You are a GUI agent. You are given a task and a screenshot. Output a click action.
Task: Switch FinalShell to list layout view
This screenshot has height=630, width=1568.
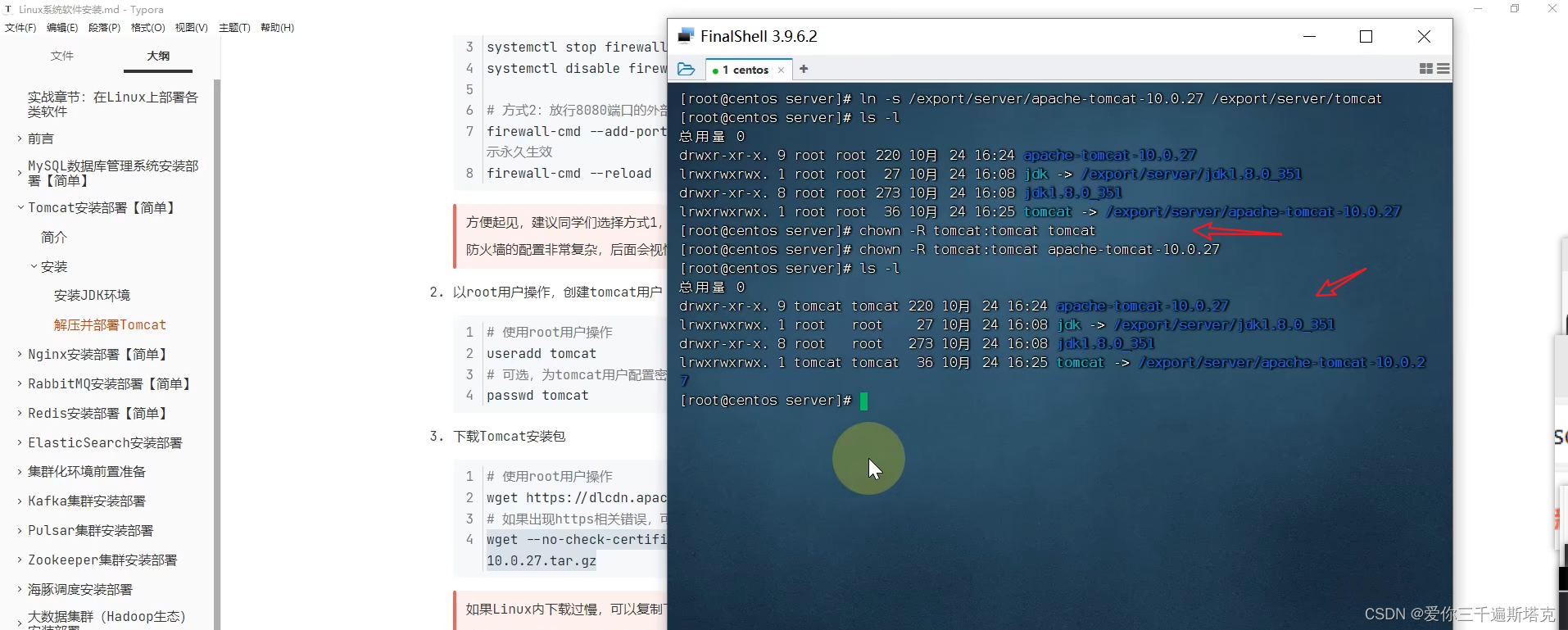(x=1443, y=69)
